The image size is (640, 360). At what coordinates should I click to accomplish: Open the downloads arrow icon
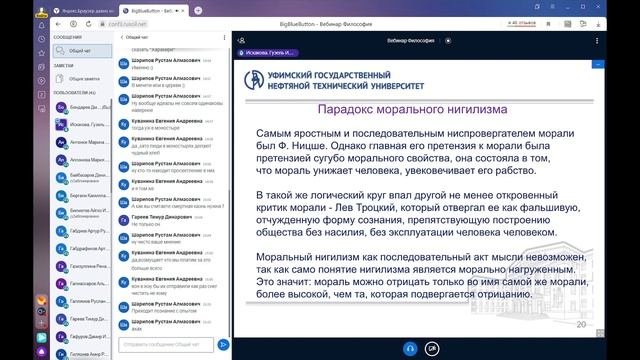point(598,24)
